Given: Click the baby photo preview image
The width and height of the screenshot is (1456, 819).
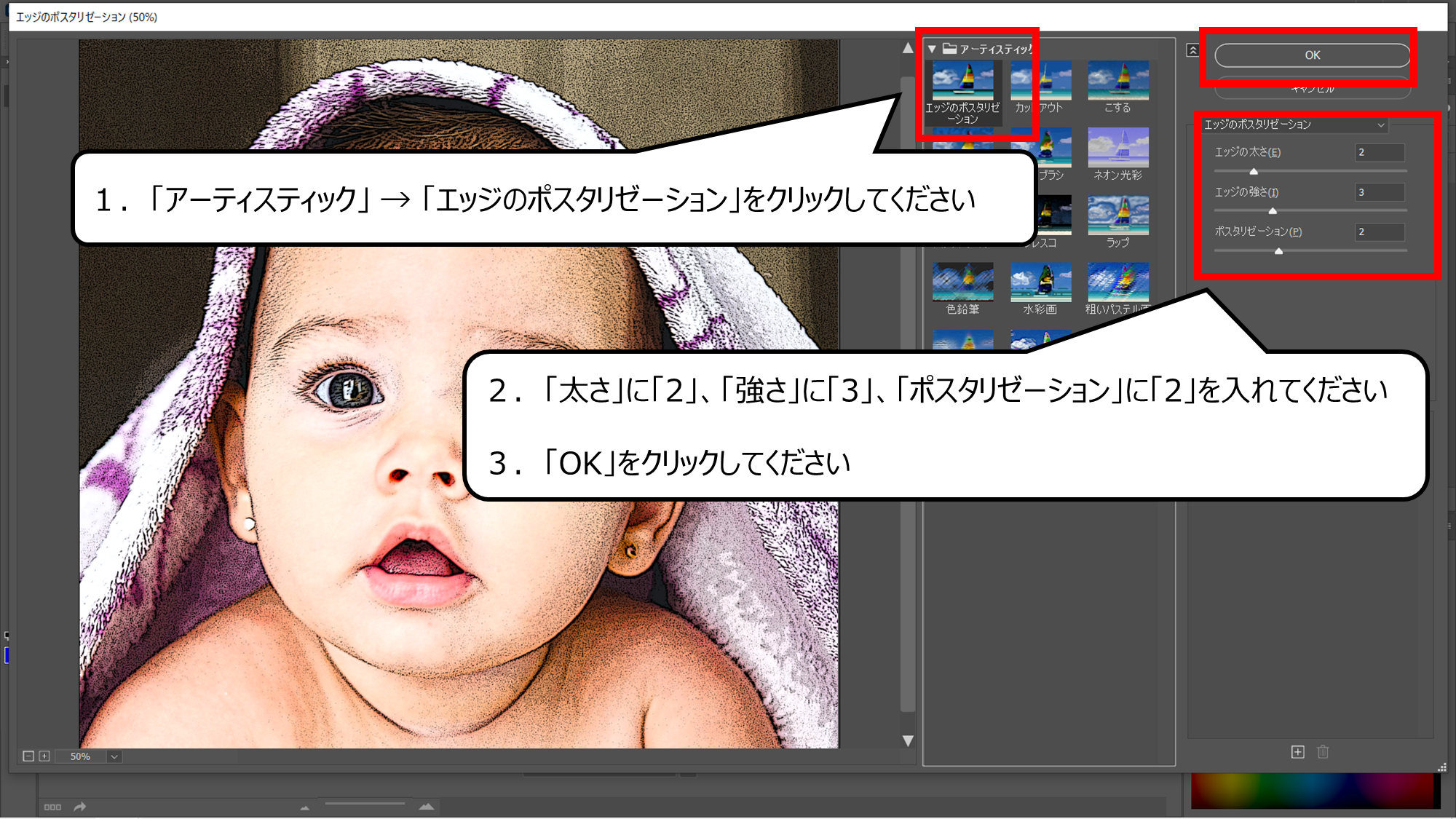Looking at the screenshot, I should [459, 393].
